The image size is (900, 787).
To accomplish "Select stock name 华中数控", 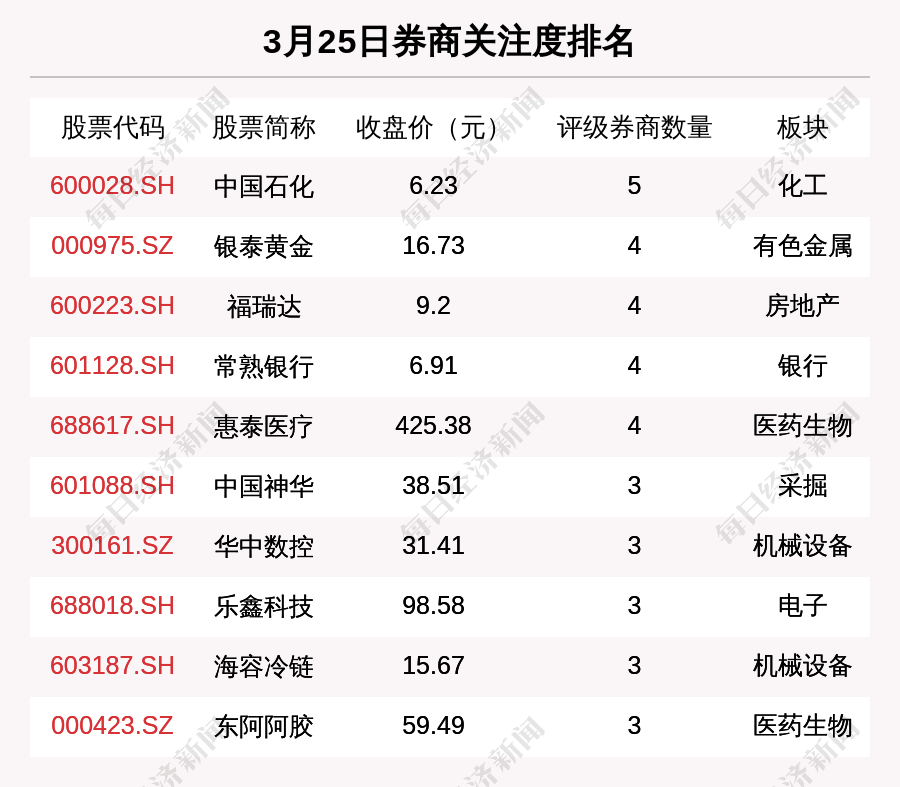I will point(263,546).
